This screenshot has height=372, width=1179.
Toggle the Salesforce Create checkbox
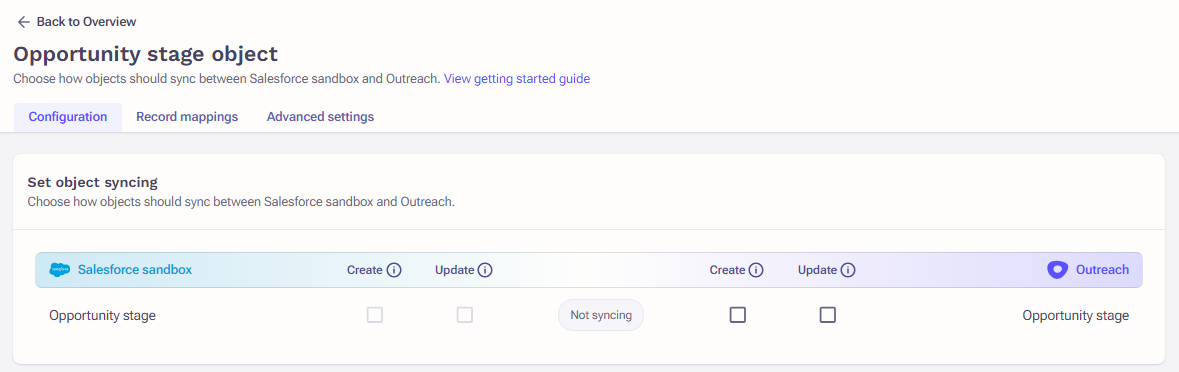pos(374,315)
